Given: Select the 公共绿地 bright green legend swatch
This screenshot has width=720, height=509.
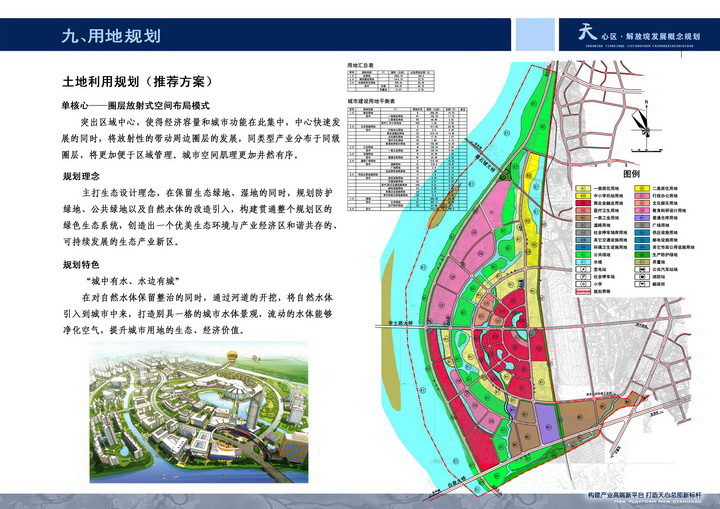Looking at the screenshot, I should 583,255.
